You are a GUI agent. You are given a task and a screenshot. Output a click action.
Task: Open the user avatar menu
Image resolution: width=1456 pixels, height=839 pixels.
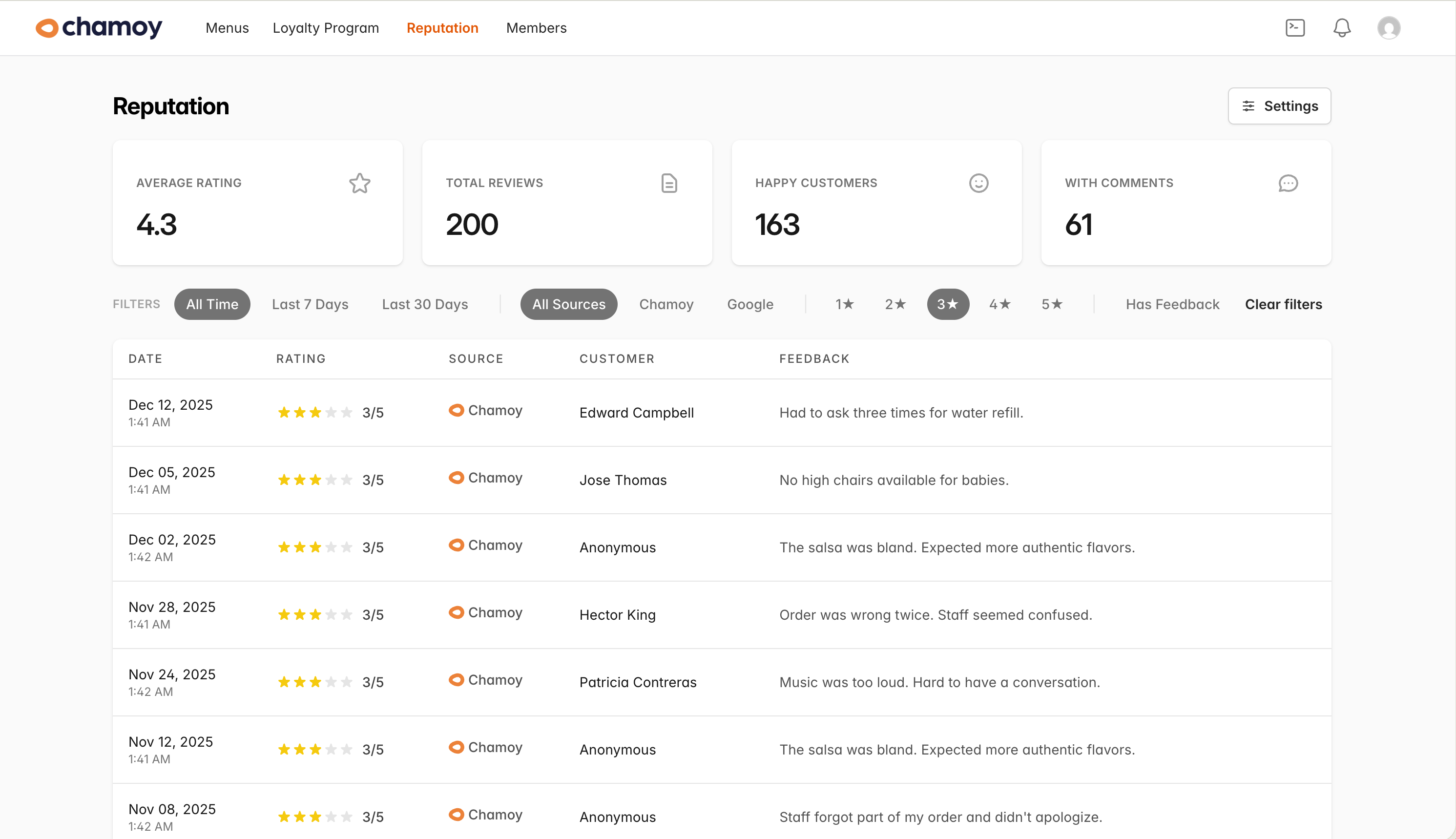pyautogui.click(x=1389, y=27)
